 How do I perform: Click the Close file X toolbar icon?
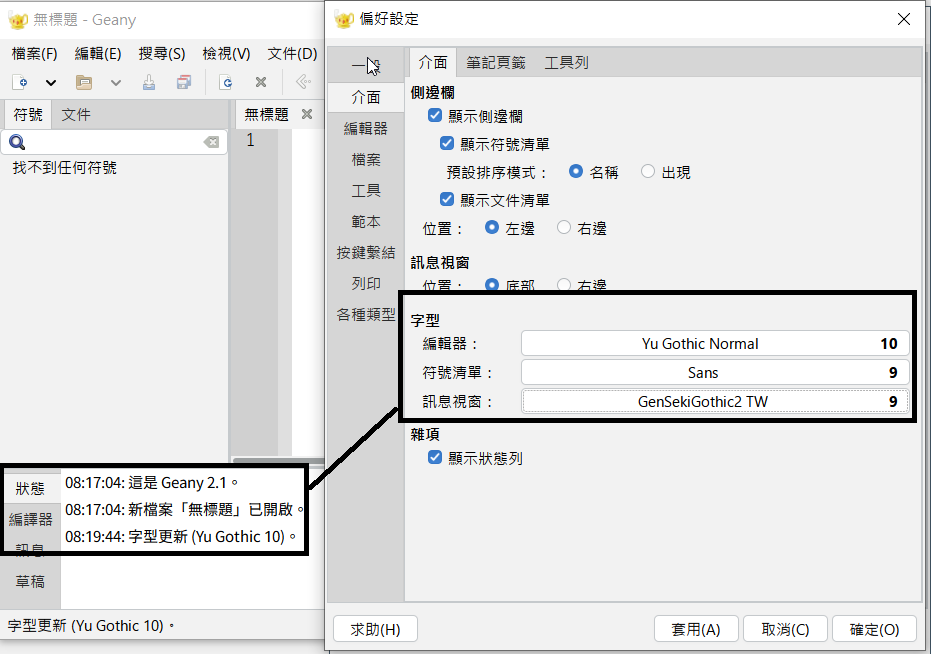(261, 83)
